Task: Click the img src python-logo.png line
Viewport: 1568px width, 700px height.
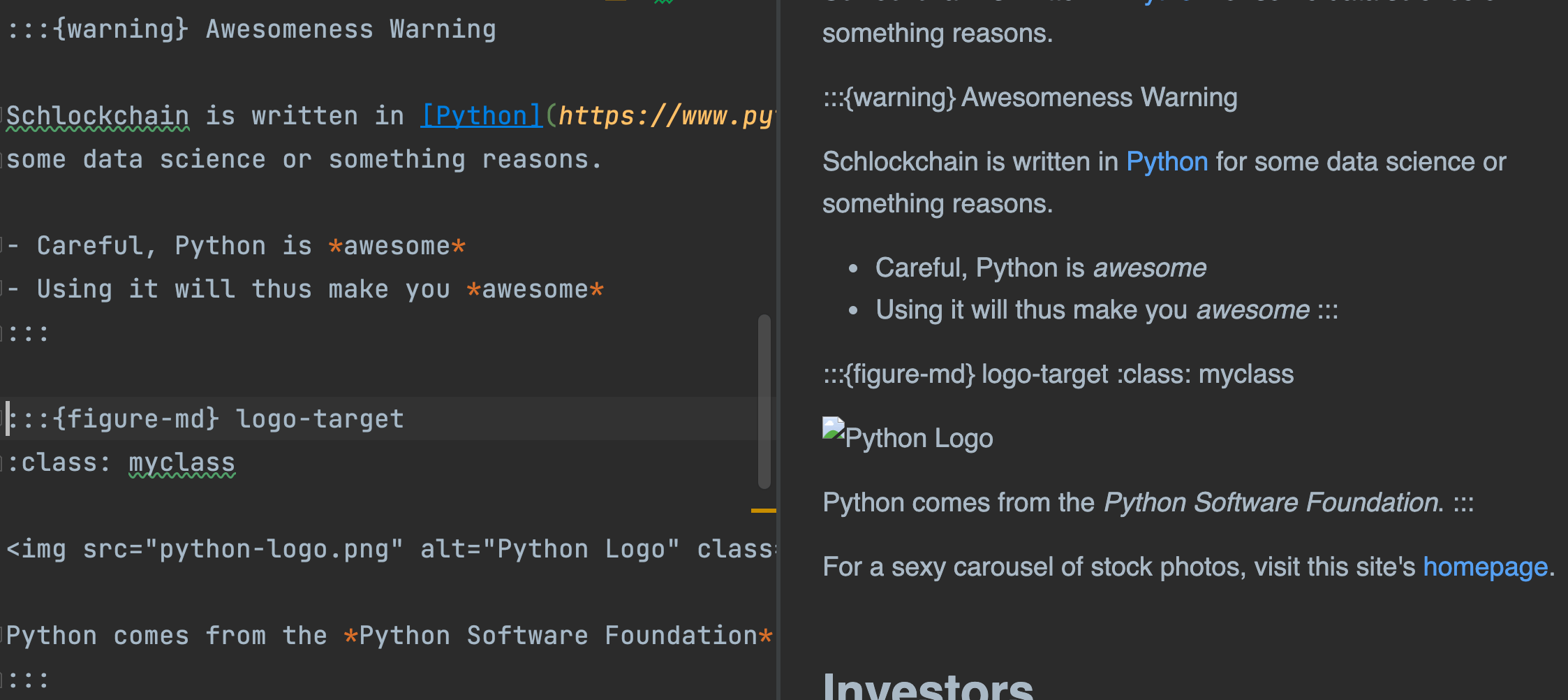Action: [x=349, y=549]
